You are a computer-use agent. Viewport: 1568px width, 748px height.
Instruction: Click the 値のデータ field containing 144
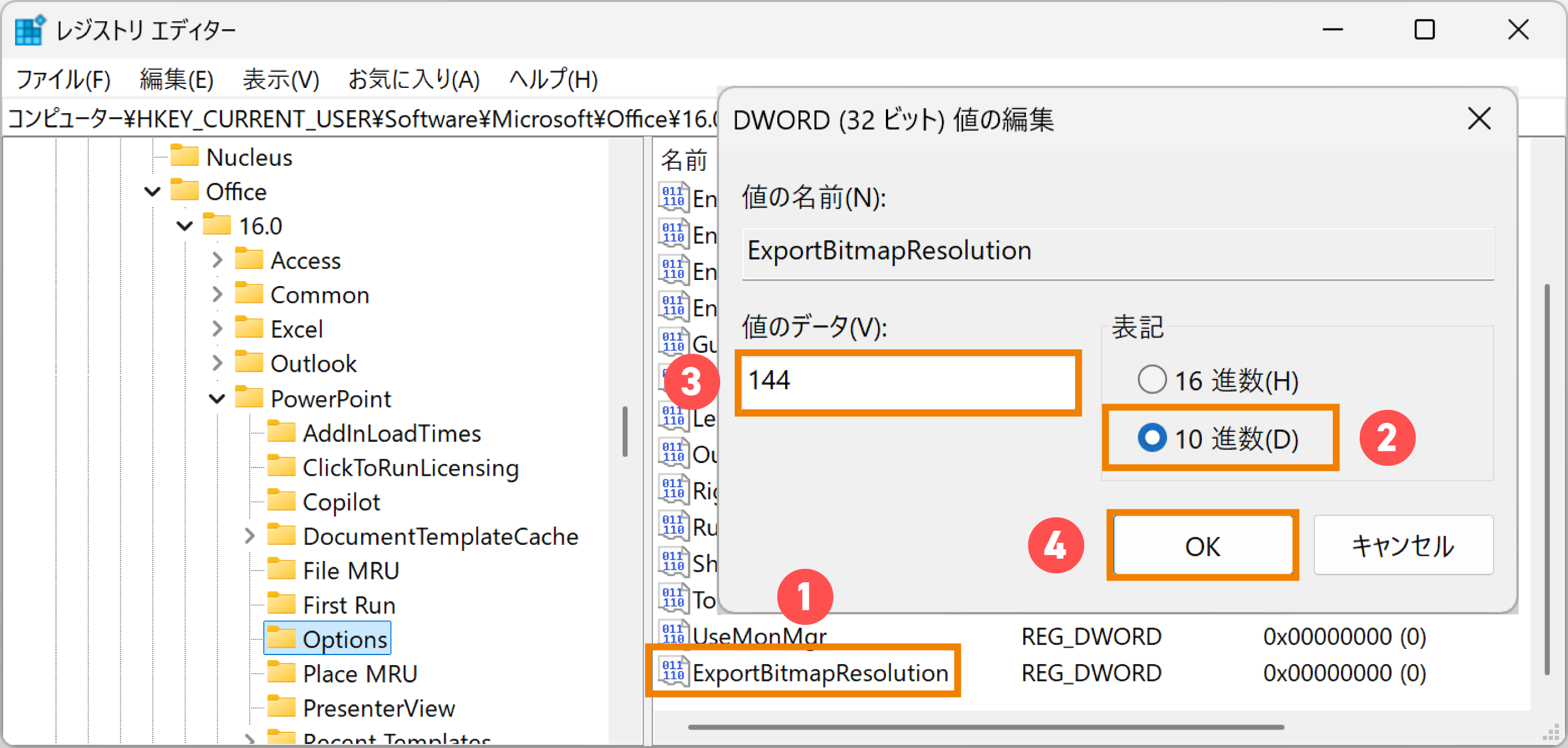[x=907, y=382]
